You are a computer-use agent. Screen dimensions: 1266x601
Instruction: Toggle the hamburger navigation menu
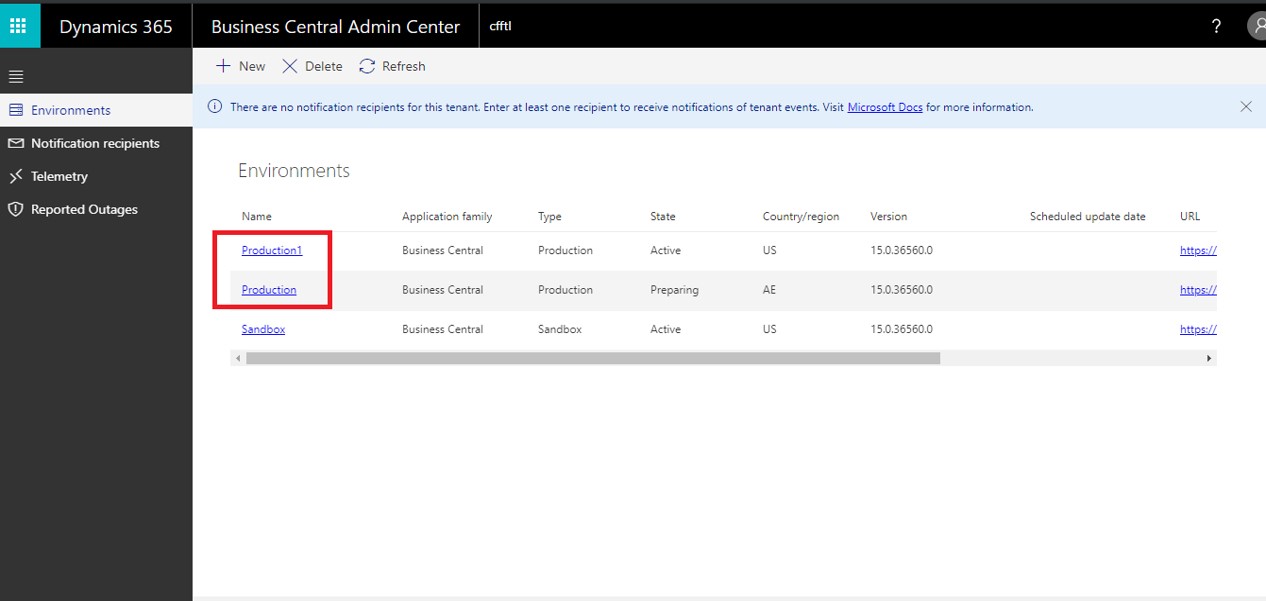pyautogui.click(x=16, y=77)
